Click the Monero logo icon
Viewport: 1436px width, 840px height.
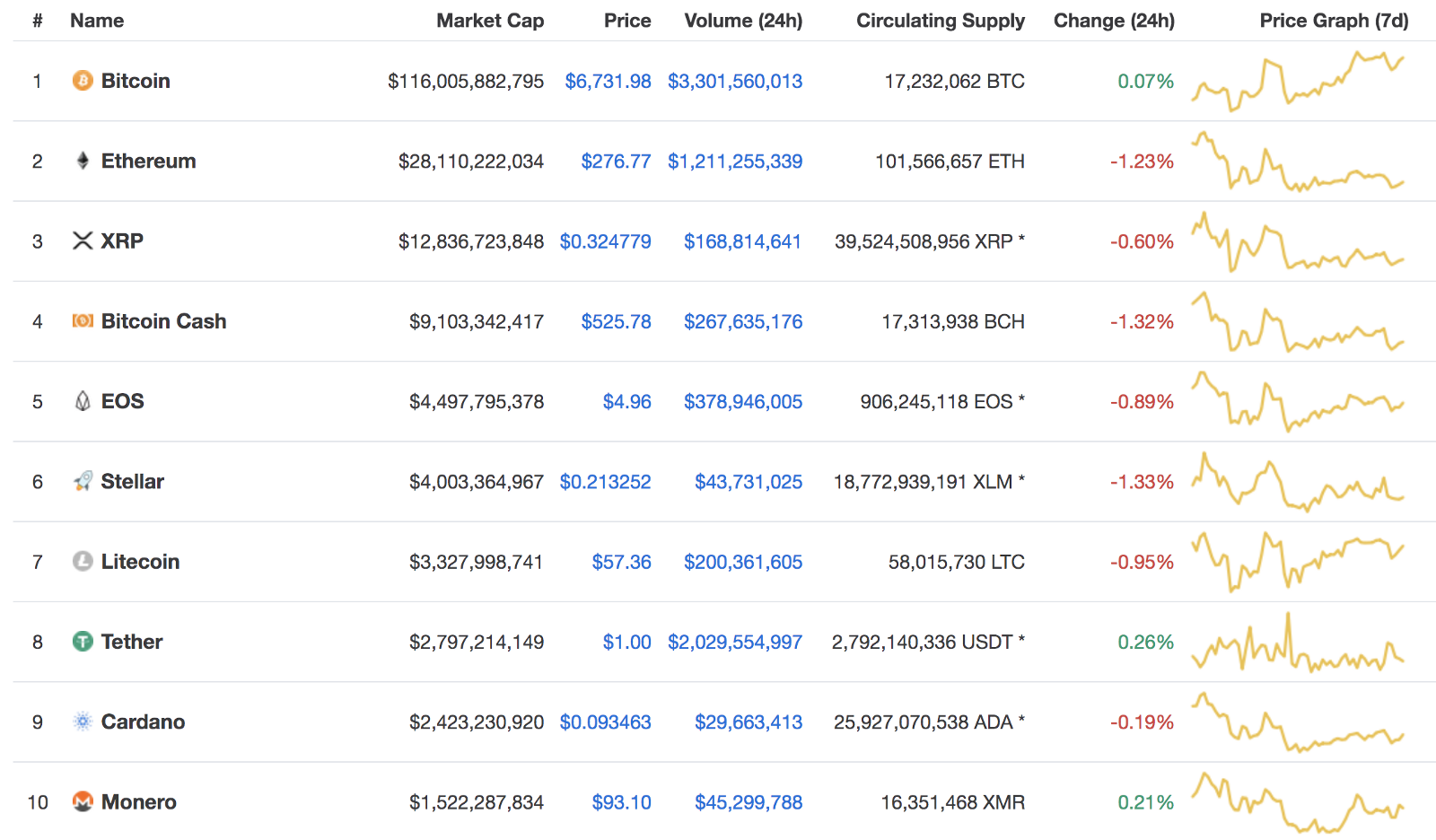[83, 801]
